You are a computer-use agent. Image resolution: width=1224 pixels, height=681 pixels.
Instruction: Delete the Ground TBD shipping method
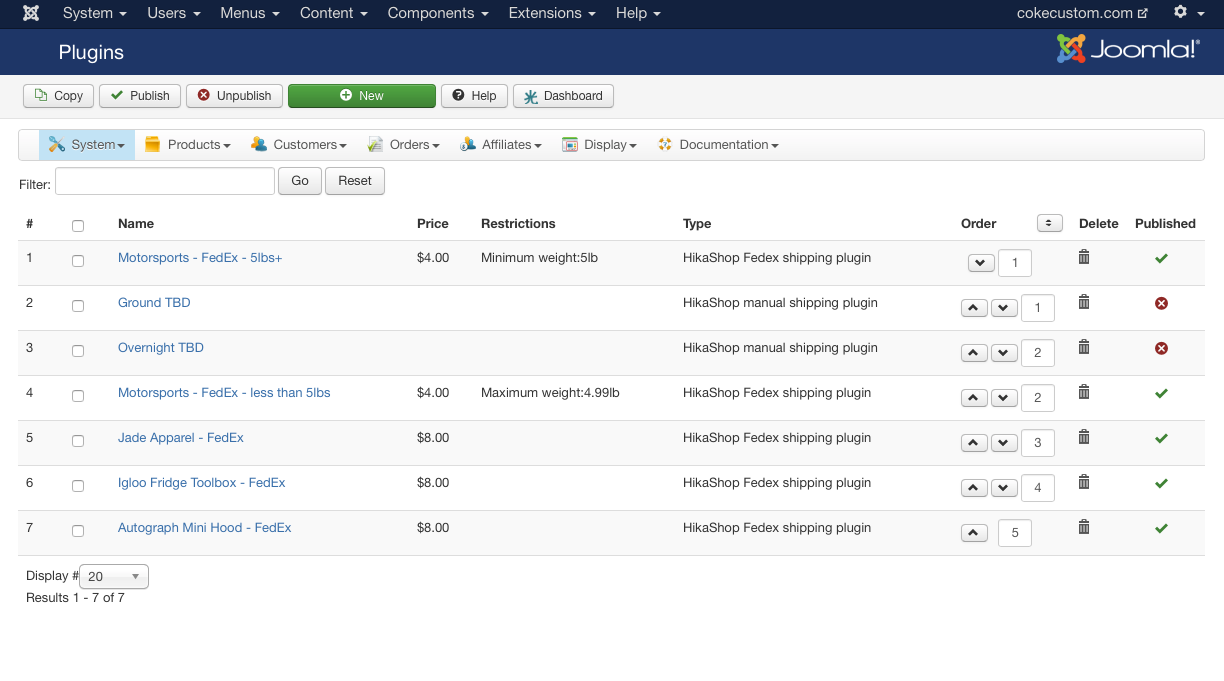point(1084,302)
